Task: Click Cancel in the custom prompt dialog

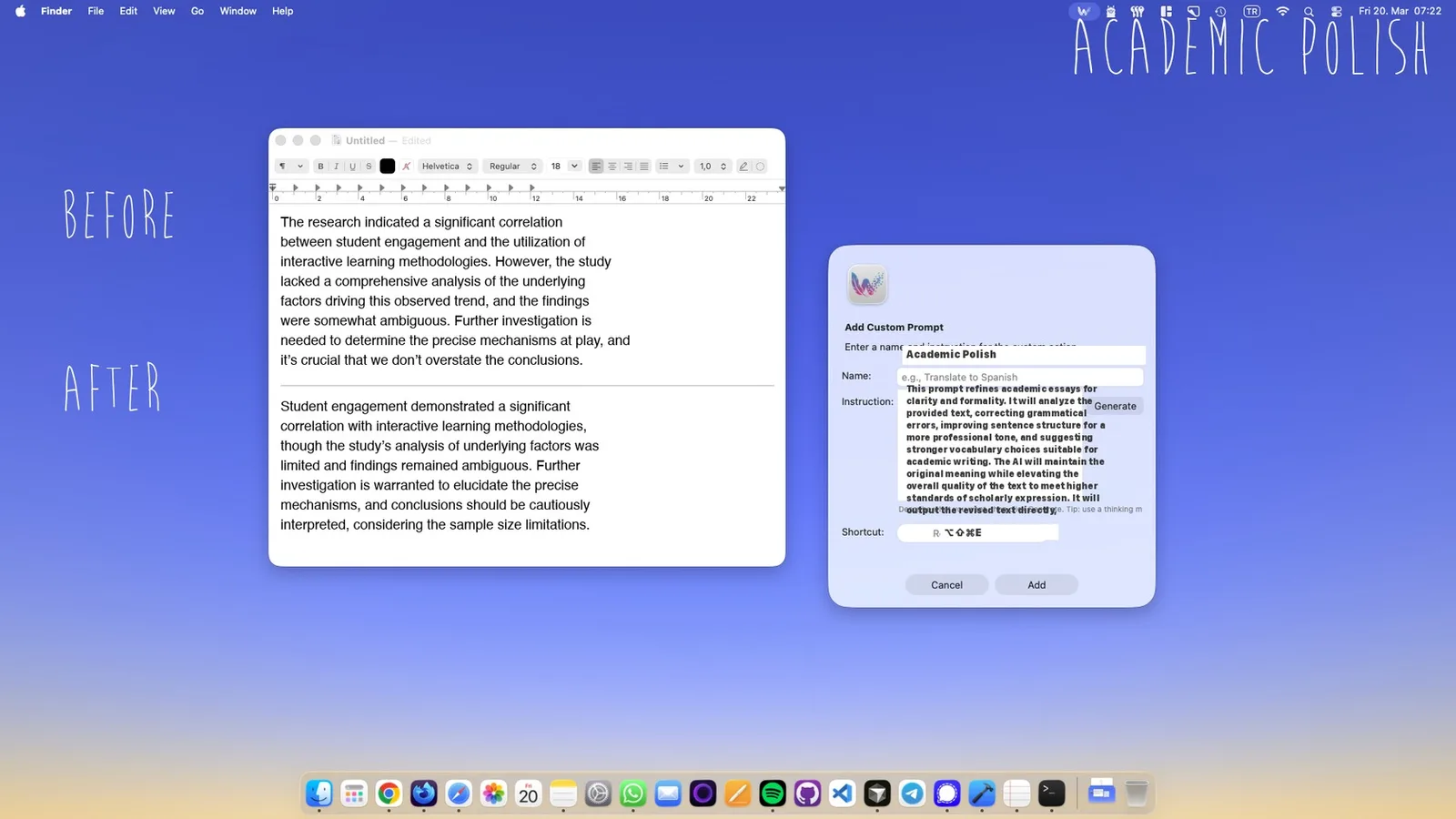Action: pos(946,585)
